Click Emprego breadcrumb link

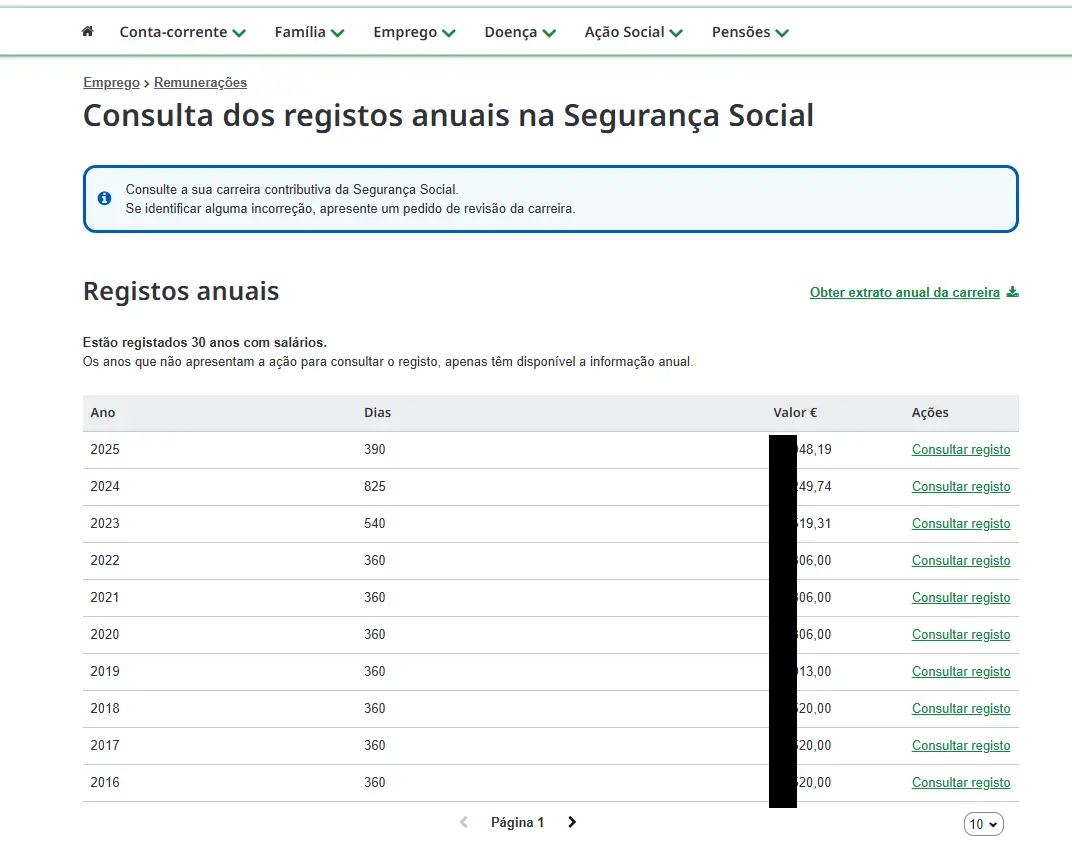(111, 83)
